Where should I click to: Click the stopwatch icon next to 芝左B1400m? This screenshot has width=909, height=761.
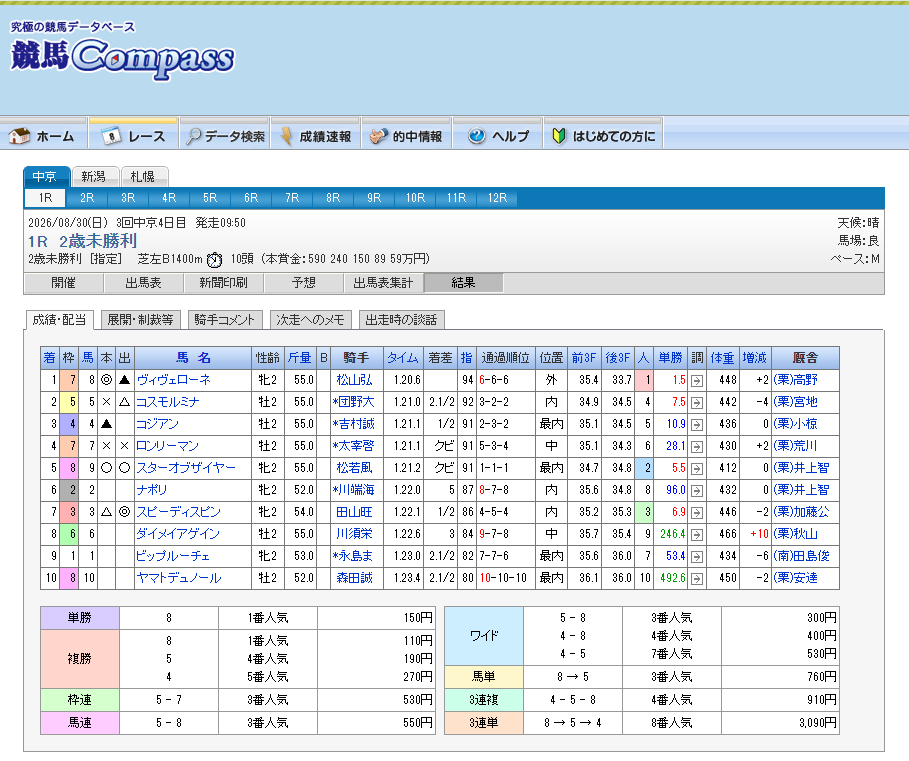(214, 260)
